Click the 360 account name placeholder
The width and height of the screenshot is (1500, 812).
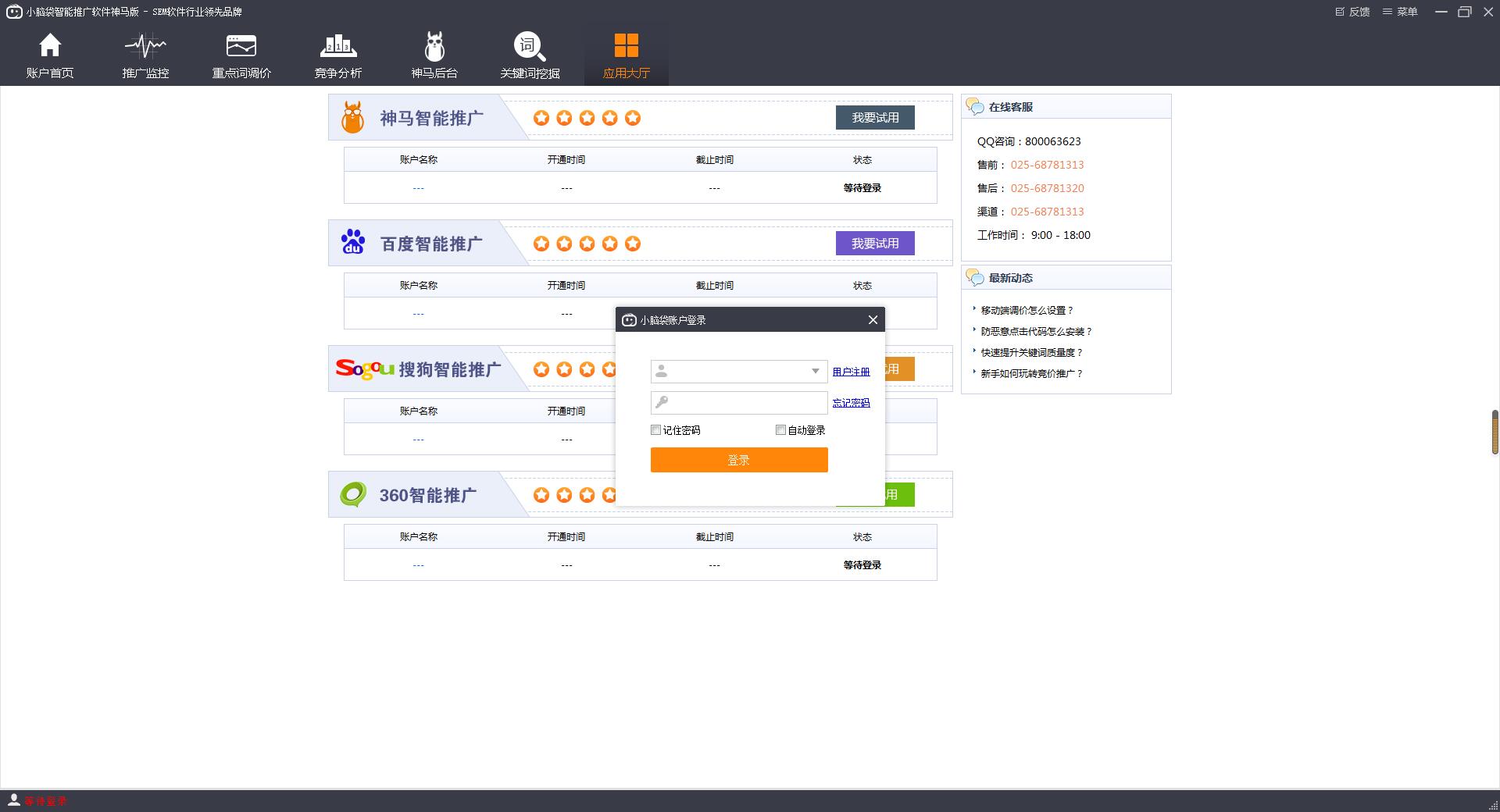click(x=418, y=565)
